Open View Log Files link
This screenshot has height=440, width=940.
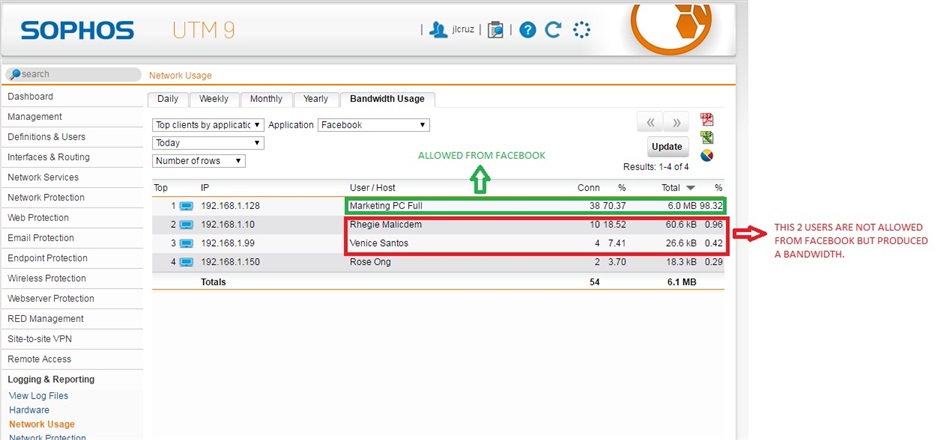tap(38, 396)
